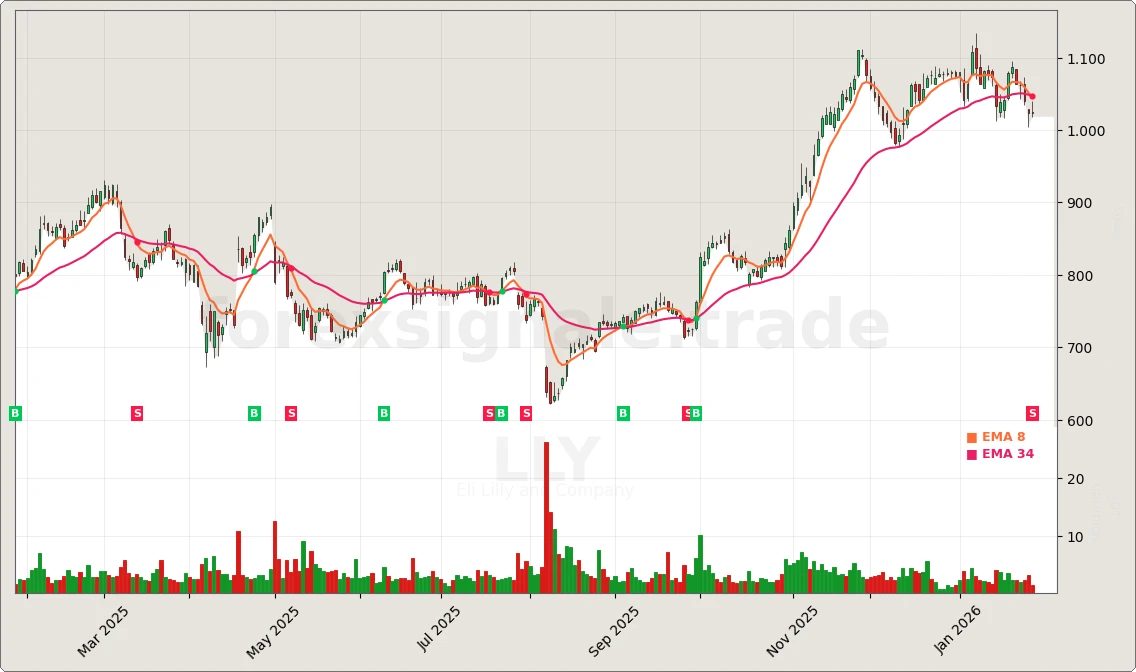The height and width of the screenshot is (672, 1136).
Task: Select the red S sell marker near Mar 2025
Action: point(136,412)
